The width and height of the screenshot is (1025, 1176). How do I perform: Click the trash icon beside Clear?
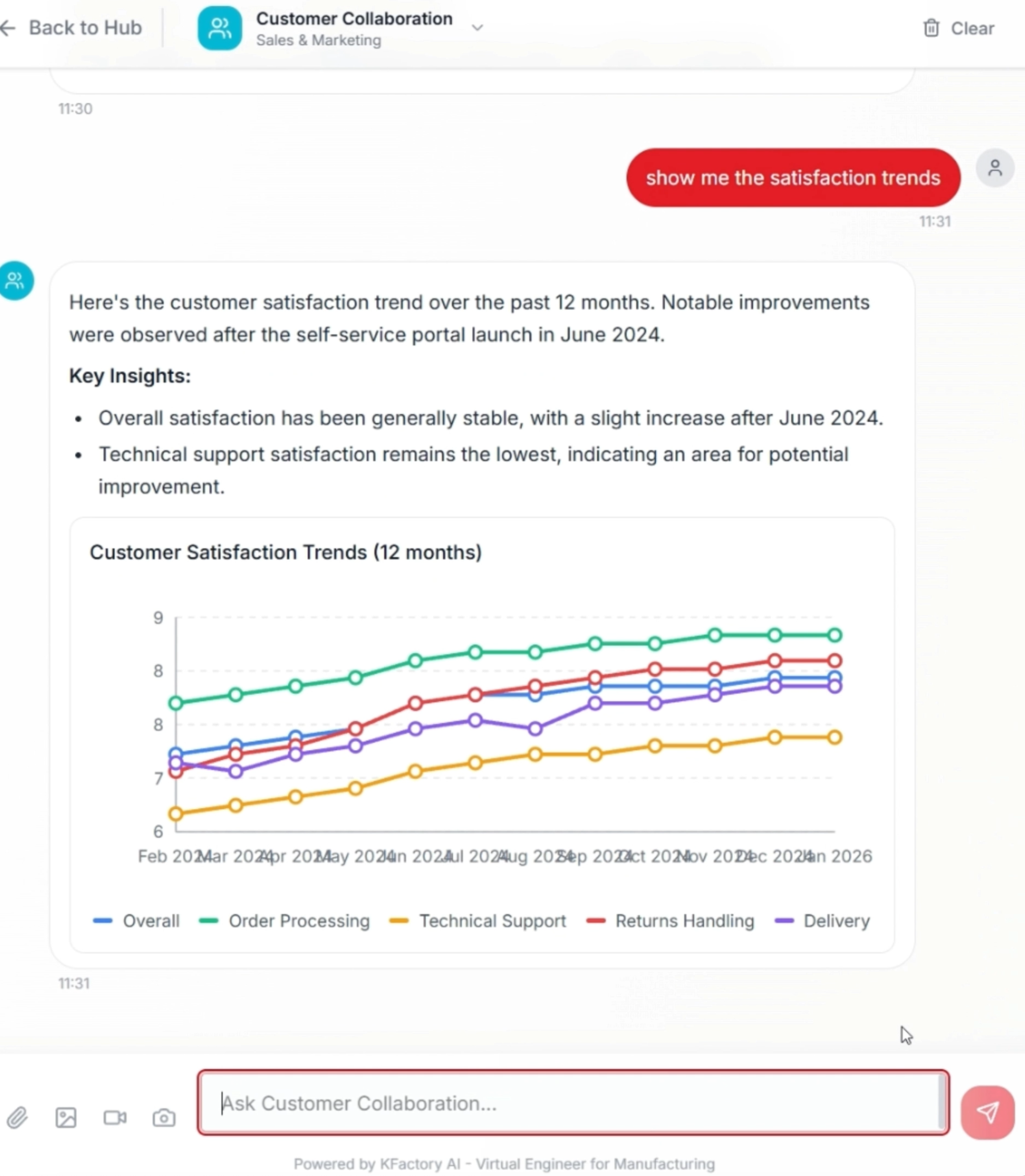(x=931, y=28)
